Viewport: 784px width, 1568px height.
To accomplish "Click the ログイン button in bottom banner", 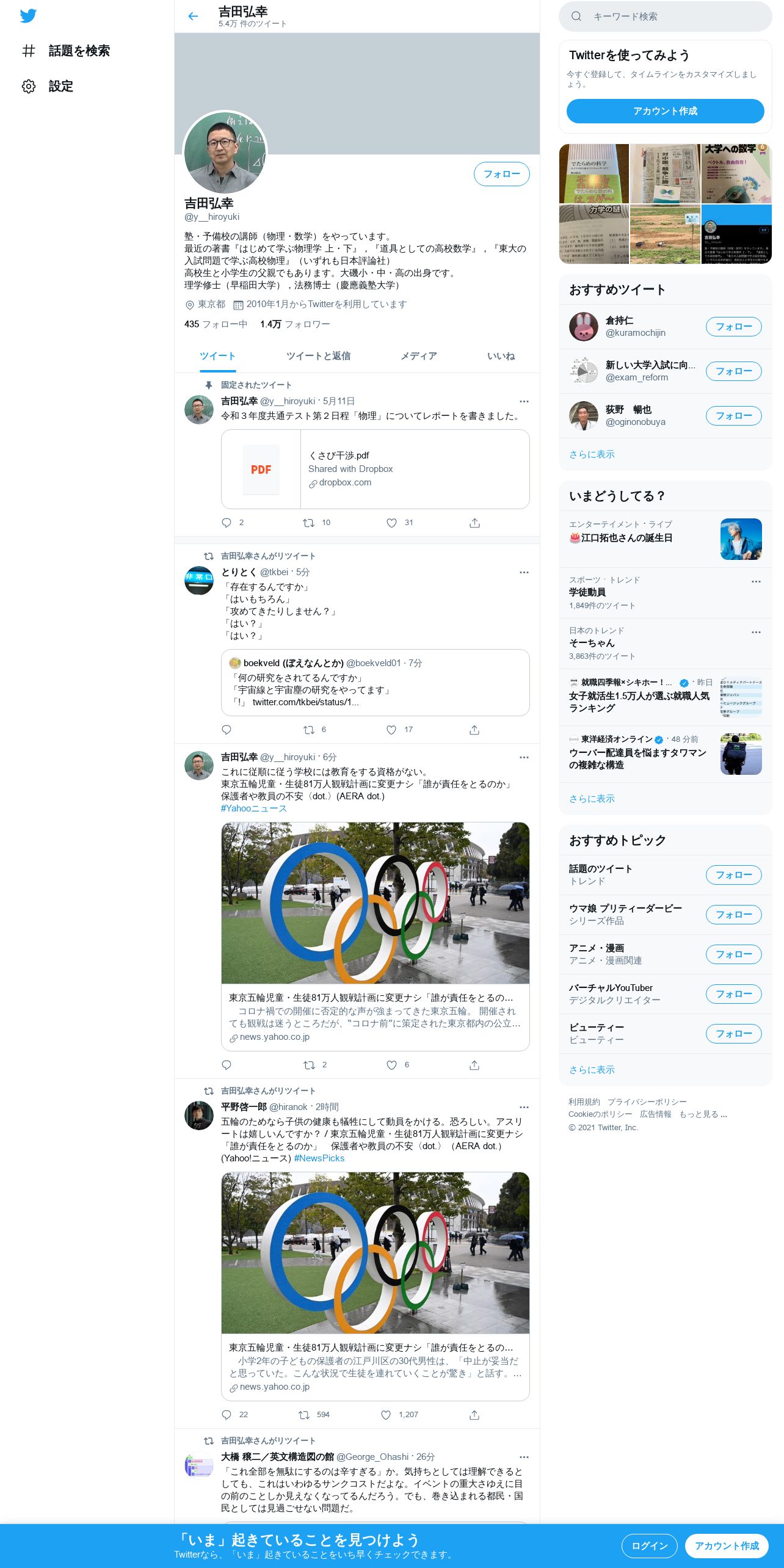I will click(649, 1546).
